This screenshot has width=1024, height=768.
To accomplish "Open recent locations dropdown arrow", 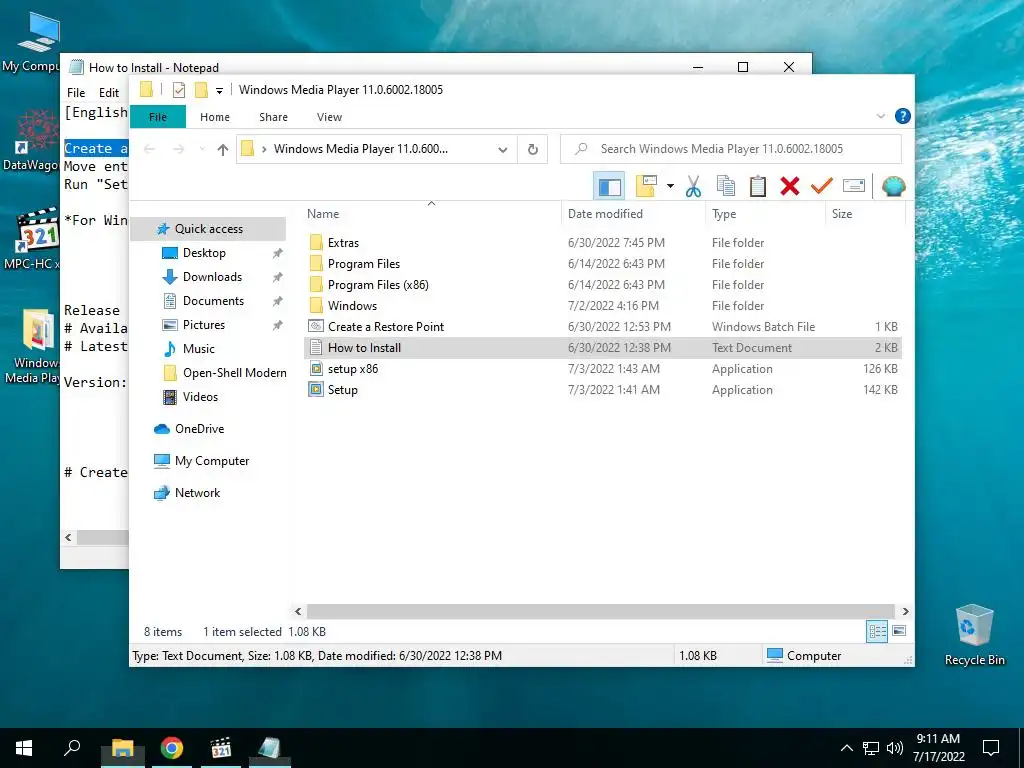I will tap(202, 150).
